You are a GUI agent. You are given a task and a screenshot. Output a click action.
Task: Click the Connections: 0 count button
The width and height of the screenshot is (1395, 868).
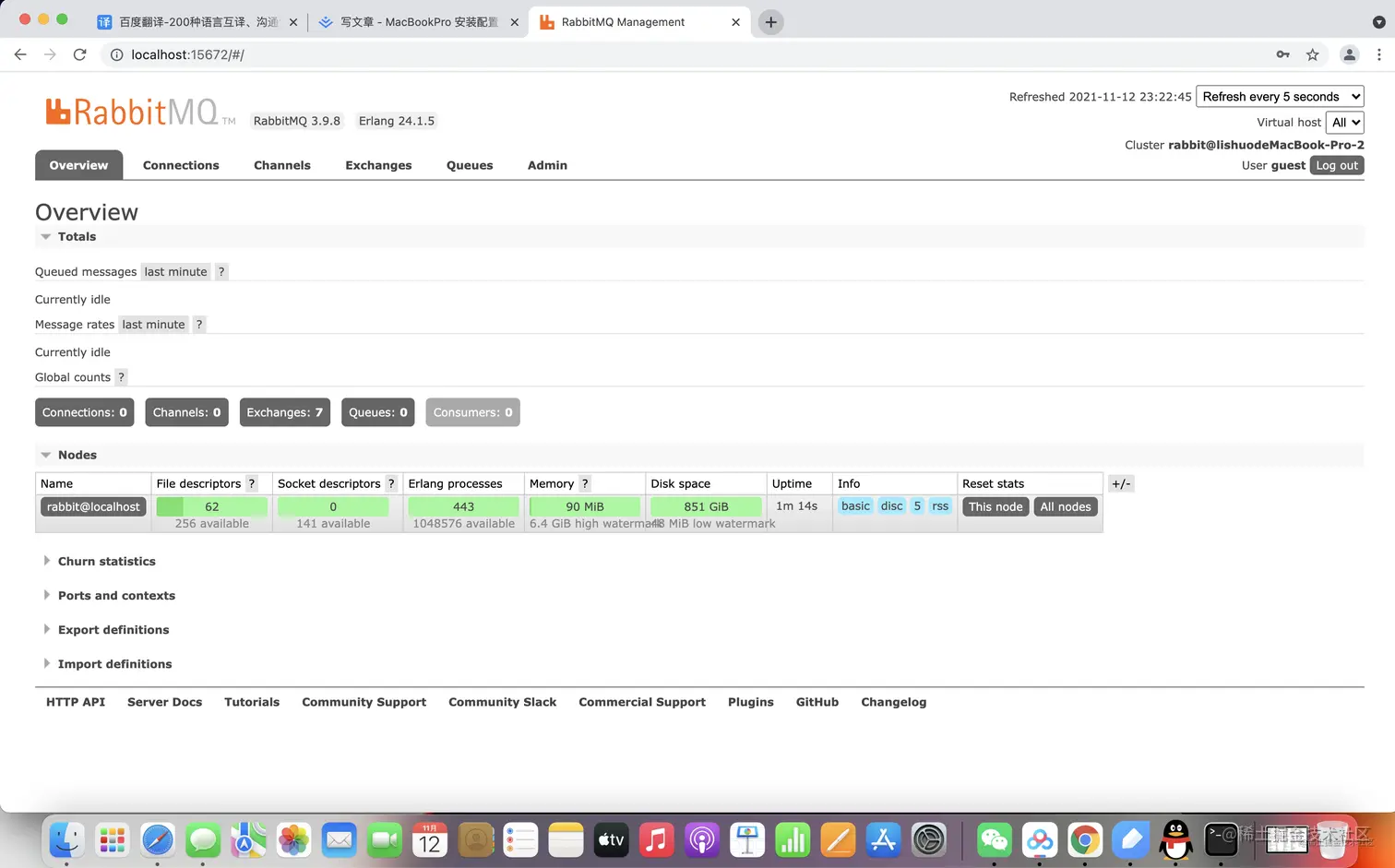click(85, 412)
